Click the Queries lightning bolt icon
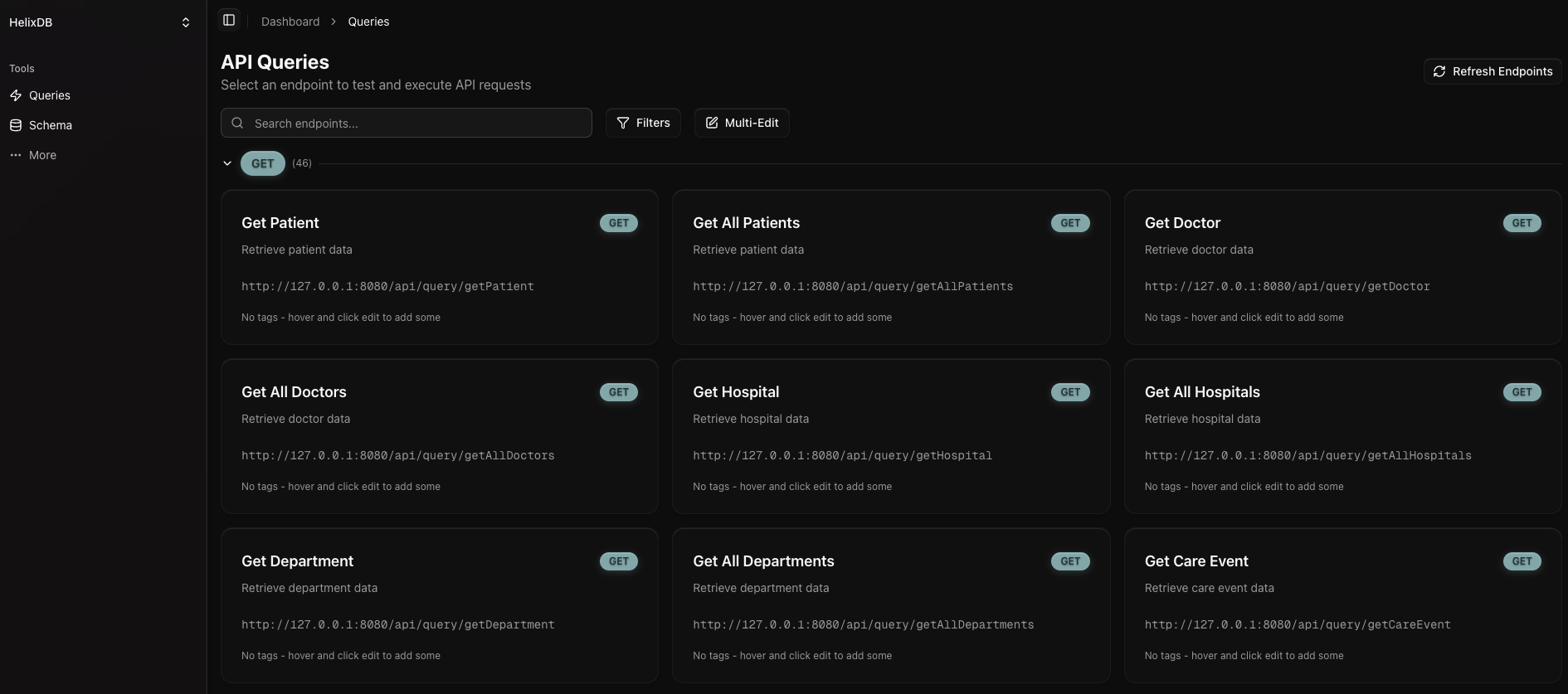Image resolution: width=1568 pixels, height=694 pixels. 16,95
